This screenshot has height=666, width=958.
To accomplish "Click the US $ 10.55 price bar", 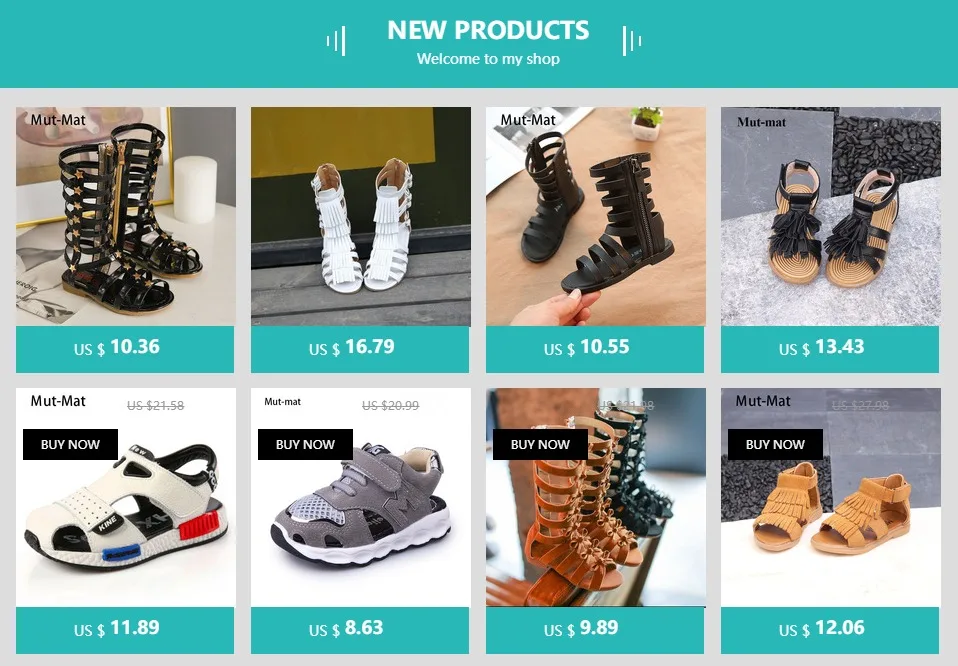I will click(x=595, y=349).
